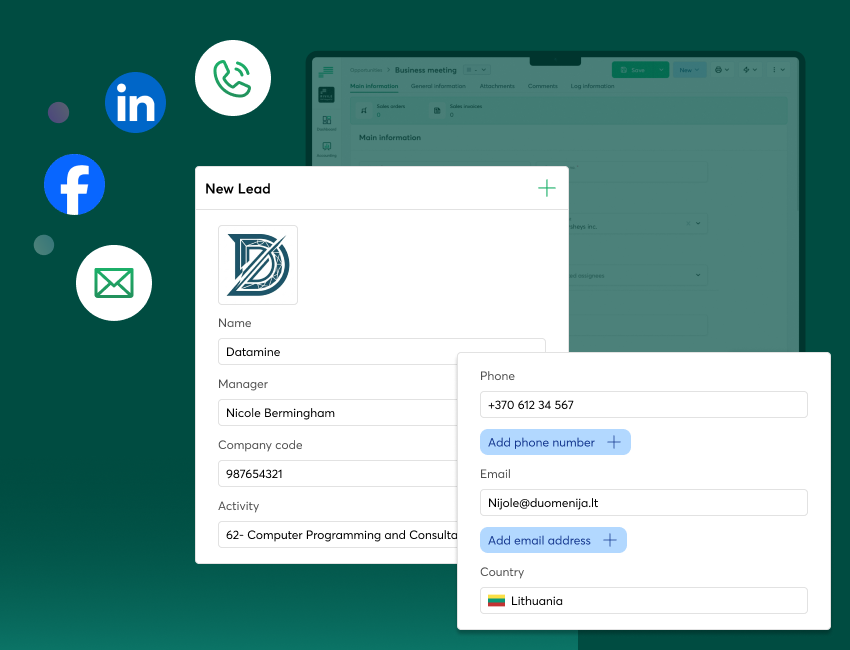The image size is (850, 650).
Task: Click the Facebook icon
Action: [74, 184]
